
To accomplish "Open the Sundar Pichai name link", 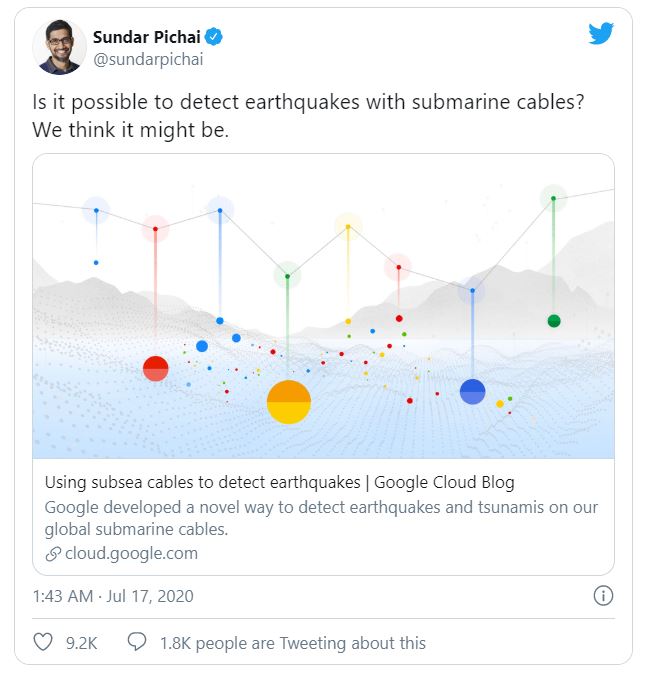I will (148, 37).
